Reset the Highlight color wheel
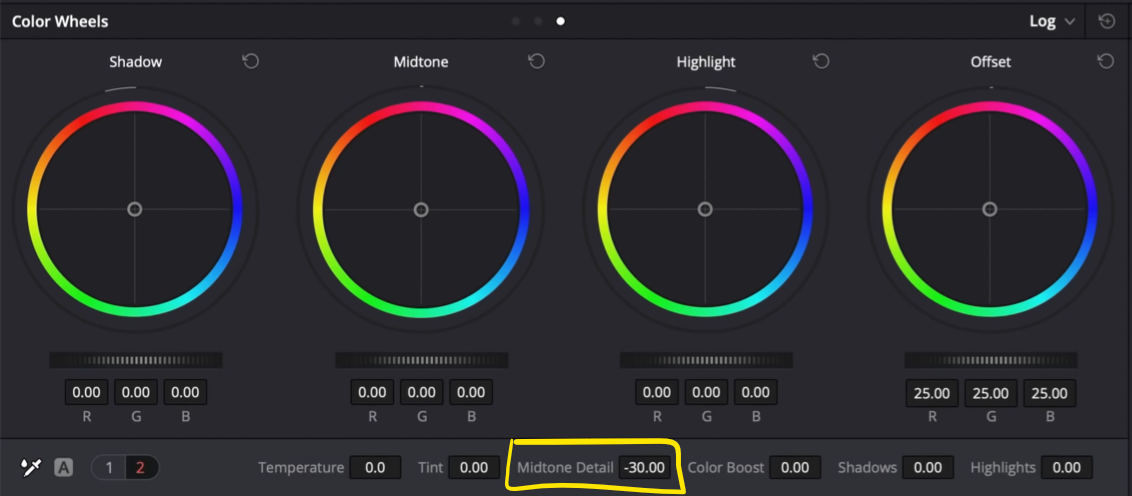 pyautogui.click(x=821, y=61)
